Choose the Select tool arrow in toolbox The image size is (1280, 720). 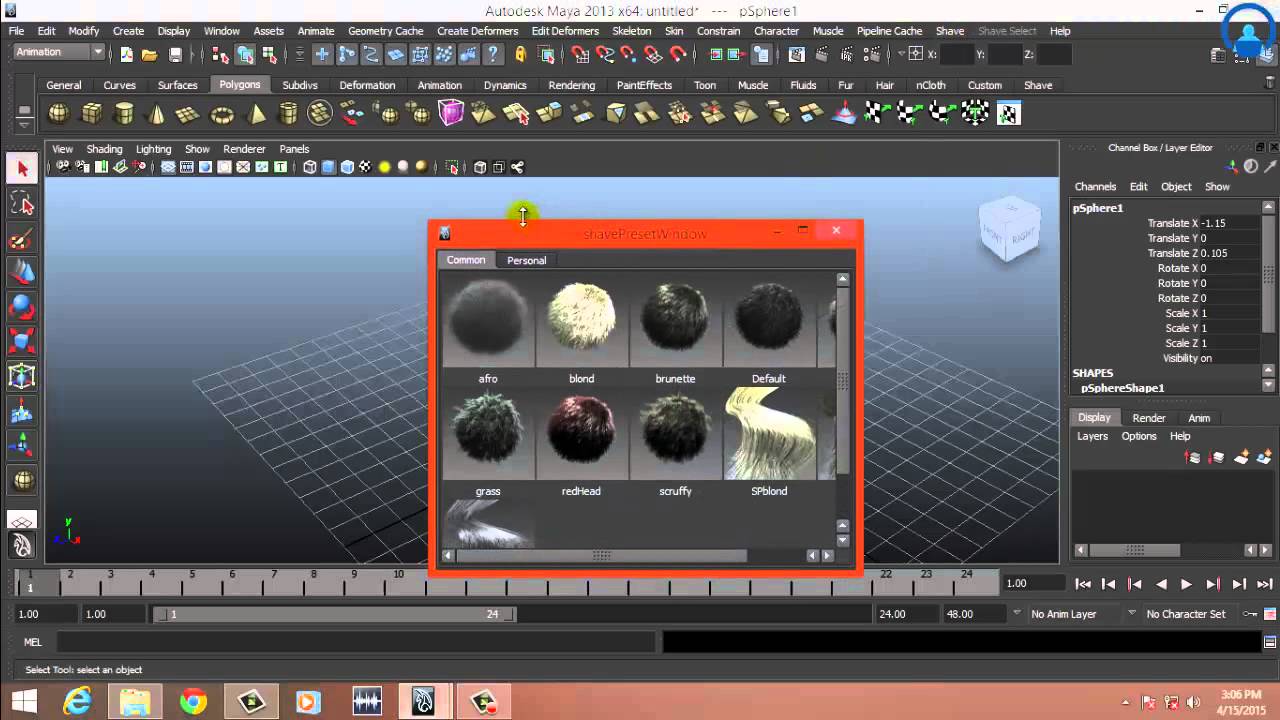tap(22, 169)
